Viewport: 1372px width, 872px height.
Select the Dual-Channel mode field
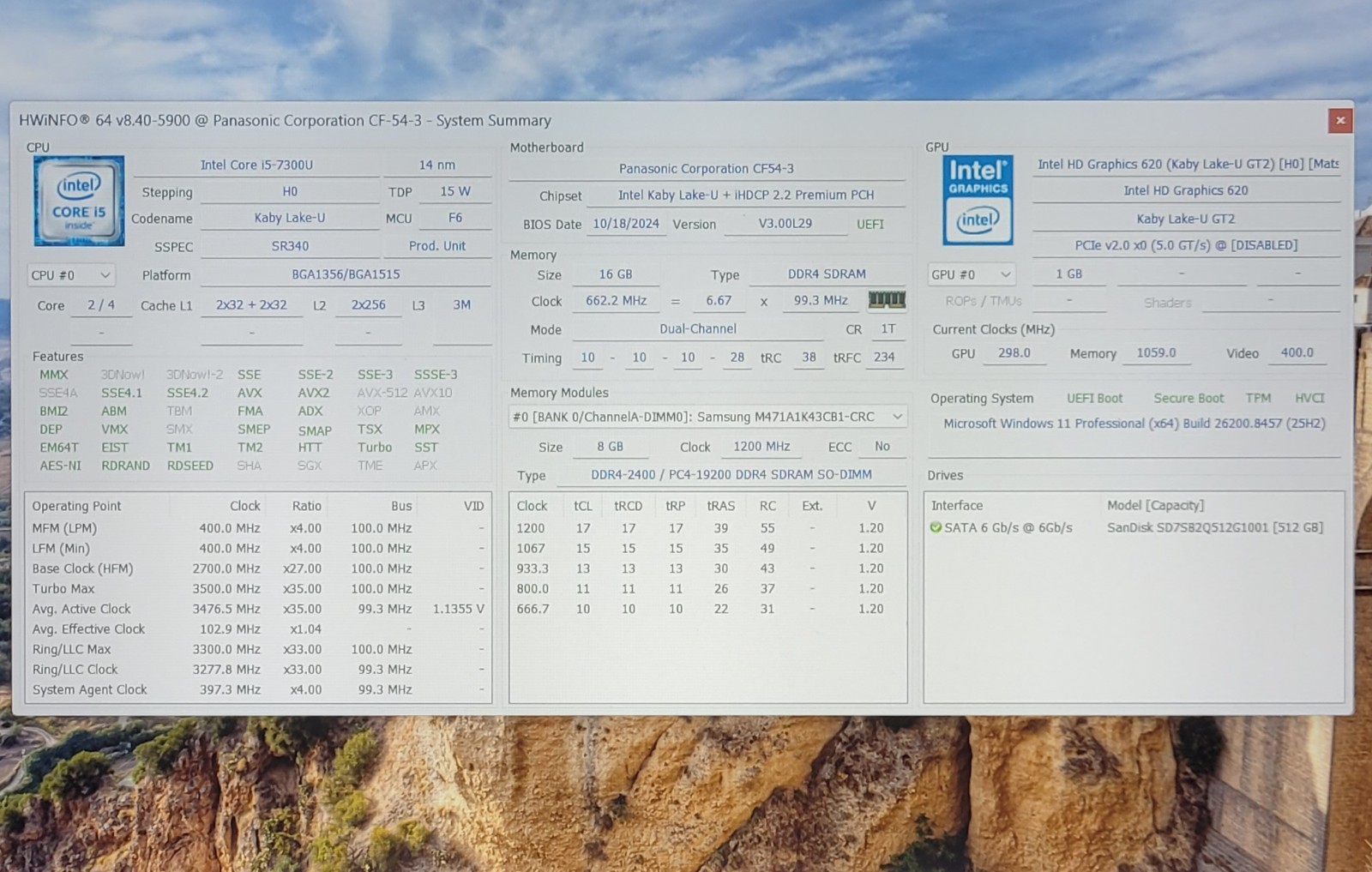point(698,329)
